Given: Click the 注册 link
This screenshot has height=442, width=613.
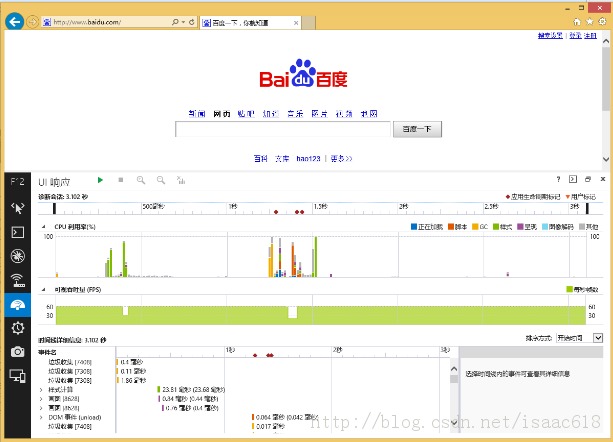Looking at the screenshot, I should click(x=590, y=36).
